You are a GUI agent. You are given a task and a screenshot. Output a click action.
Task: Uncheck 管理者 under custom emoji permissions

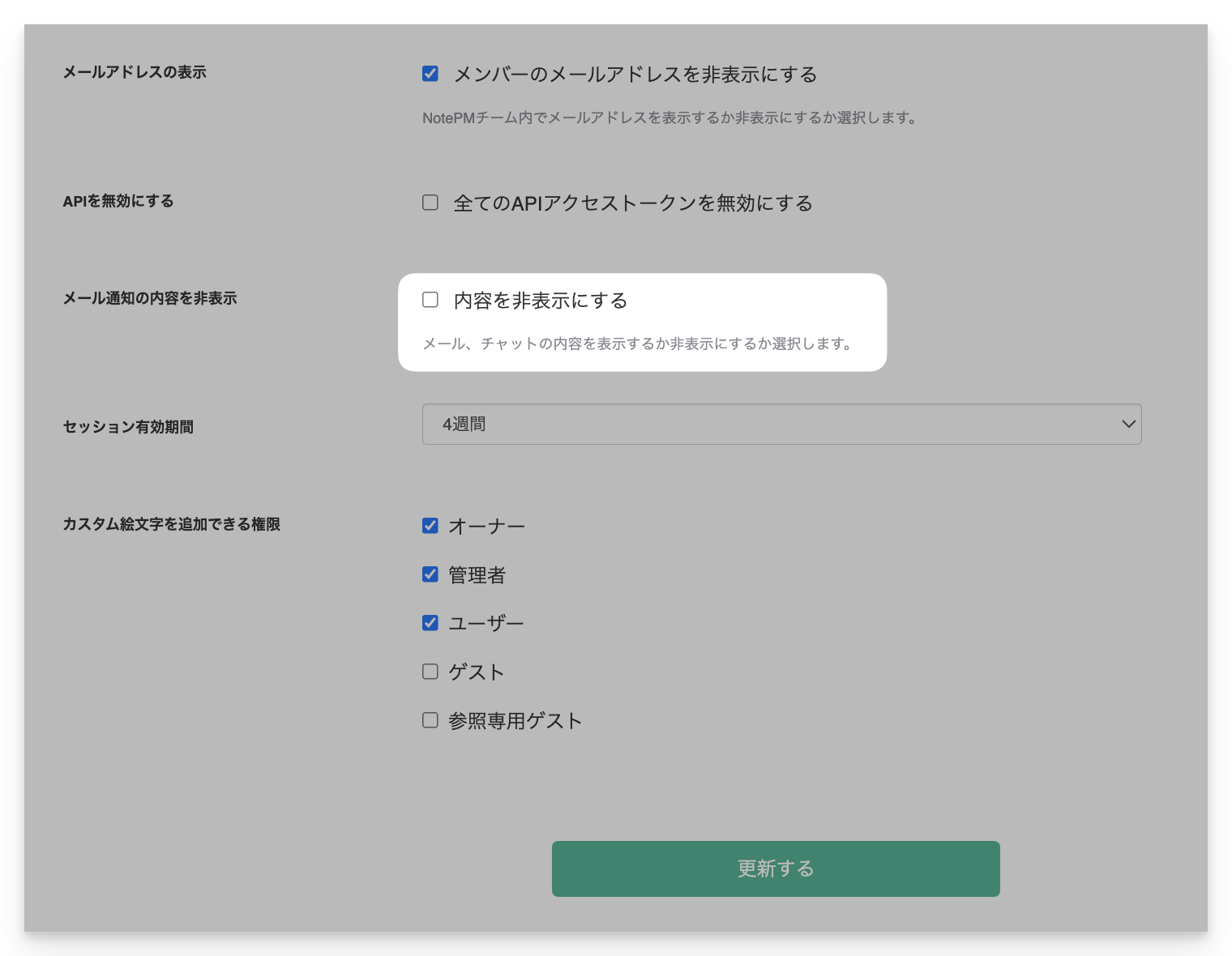pyautogui.click(x=430, y=574)
